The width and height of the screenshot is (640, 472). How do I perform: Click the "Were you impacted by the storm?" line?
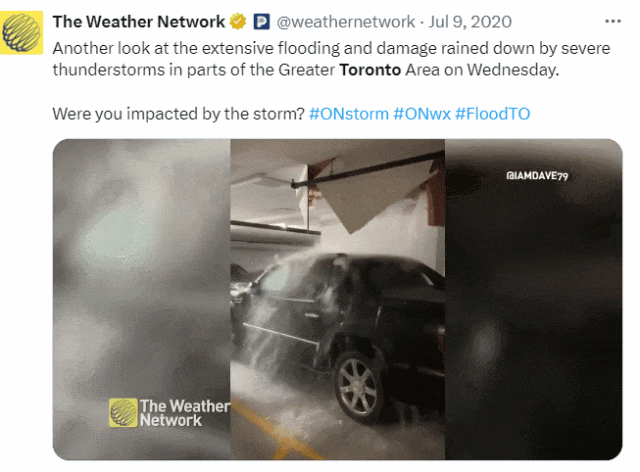point(178,114)
